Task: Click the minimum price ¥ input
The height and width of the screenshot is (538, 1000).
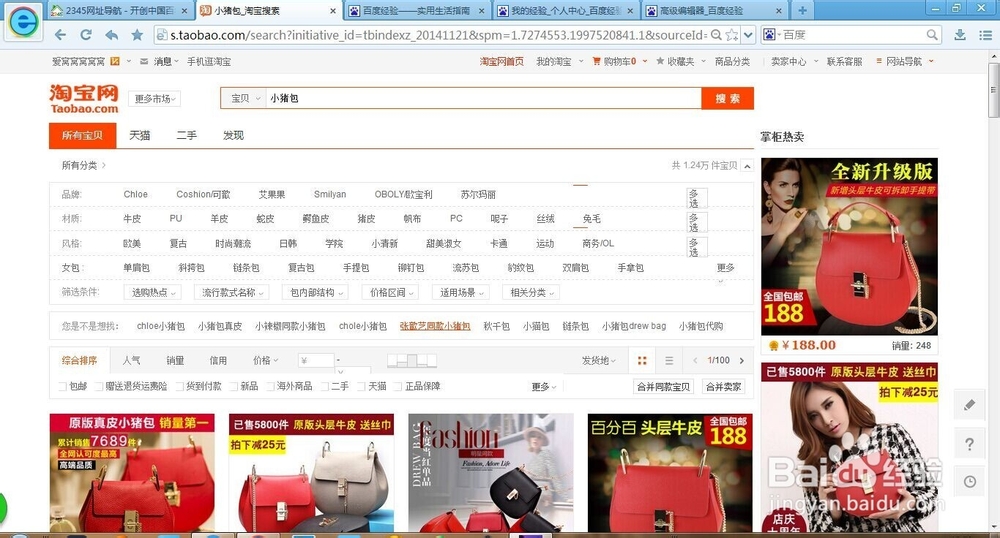Action: (x=316, y=361)
